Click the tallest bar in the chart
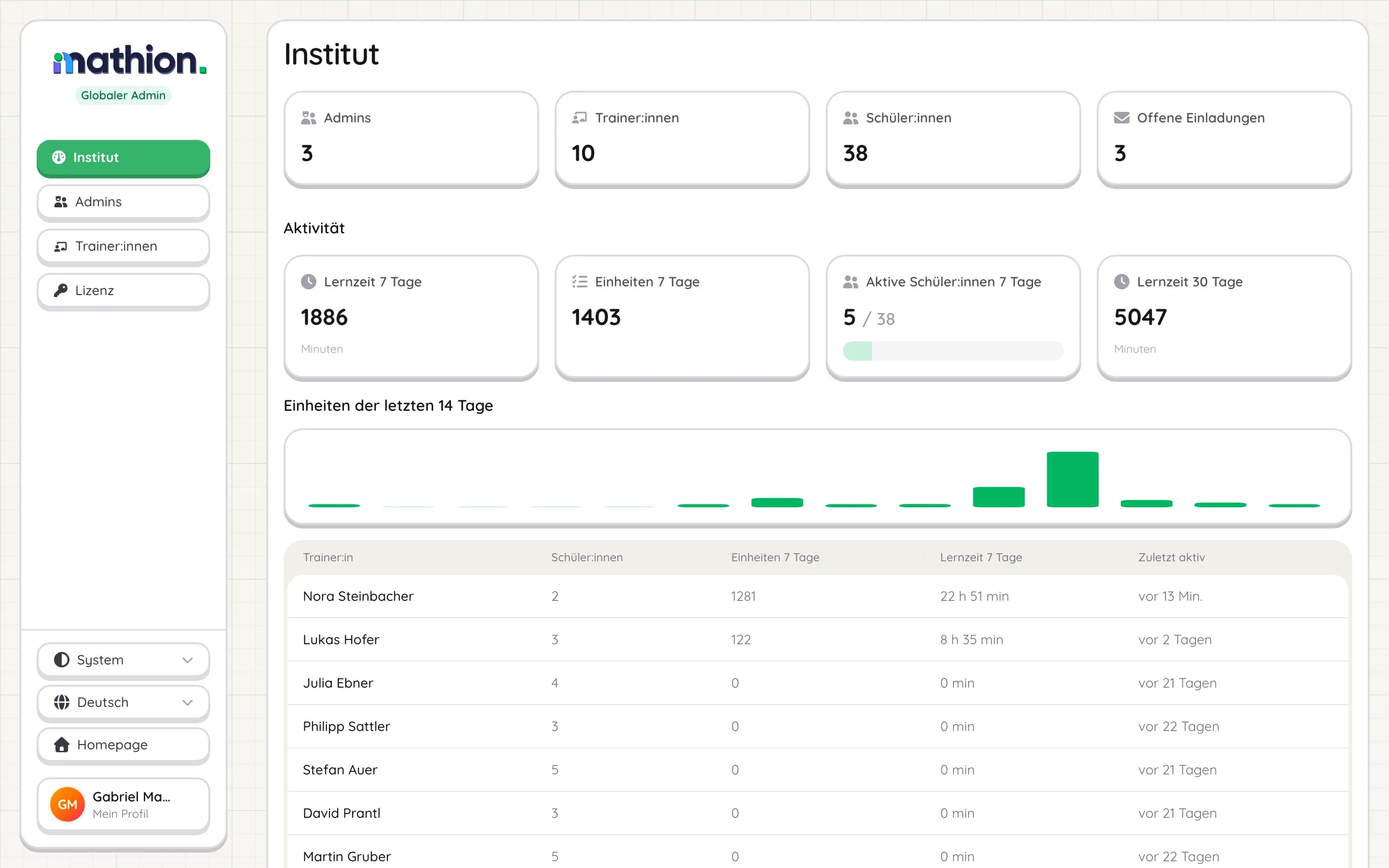This screenshot has width=1389, height=868. point(1072,479)
